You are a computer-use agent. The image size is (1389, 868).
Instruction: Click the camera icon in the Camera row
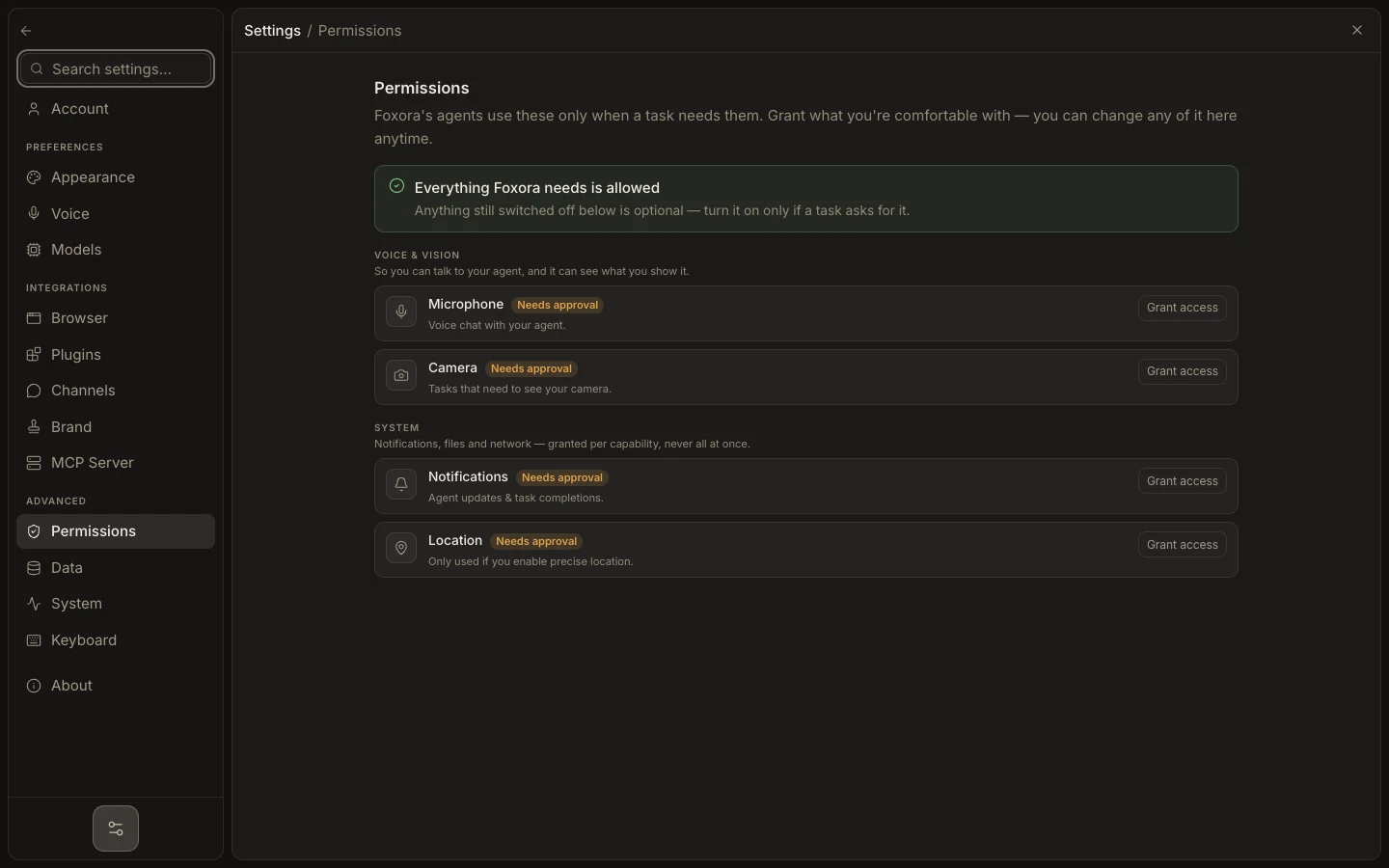pos(401,375)
